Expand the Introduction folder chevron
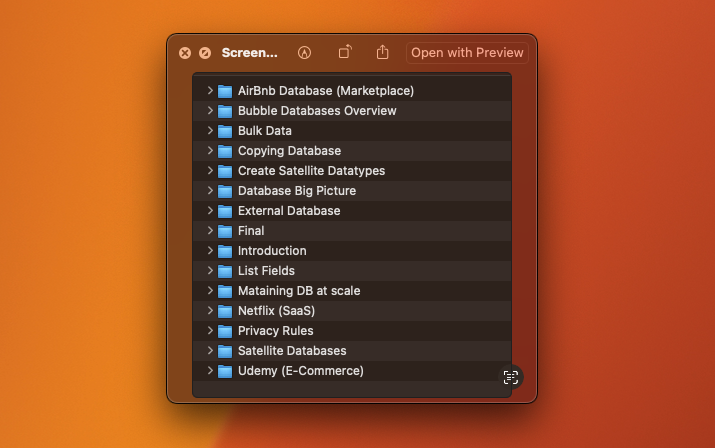 210,250
